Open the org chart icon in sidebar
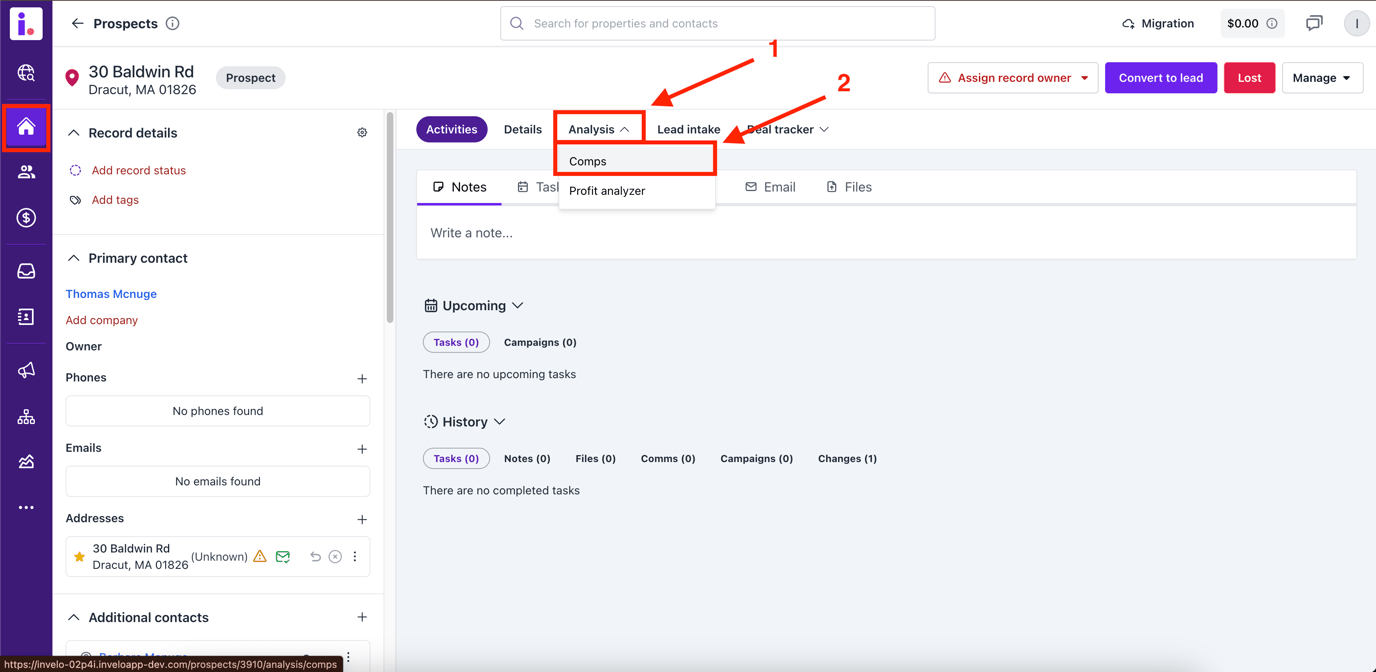The height and width of the screenshot is (672, 1376). point(26,417)
